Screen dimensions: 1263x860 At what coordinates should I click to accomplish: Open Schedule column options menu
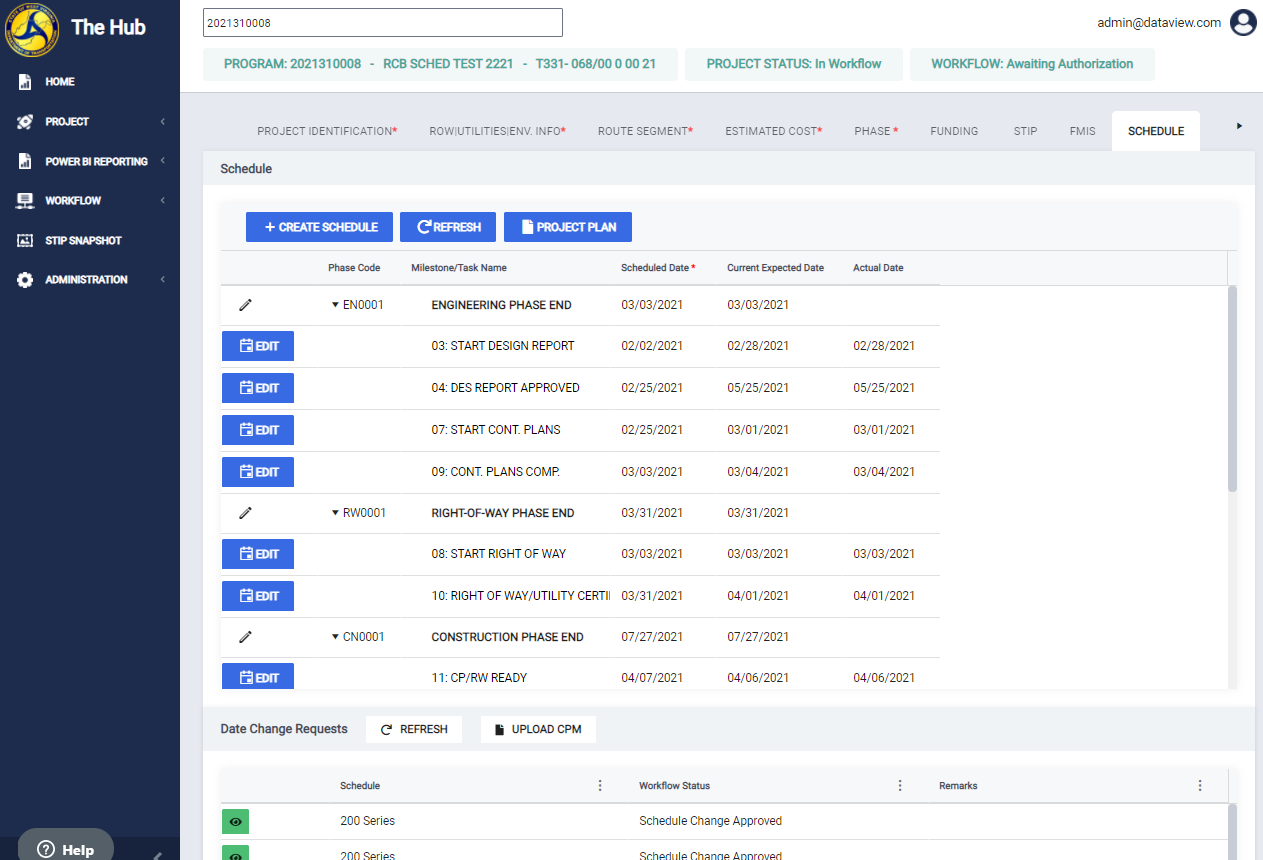600,786
